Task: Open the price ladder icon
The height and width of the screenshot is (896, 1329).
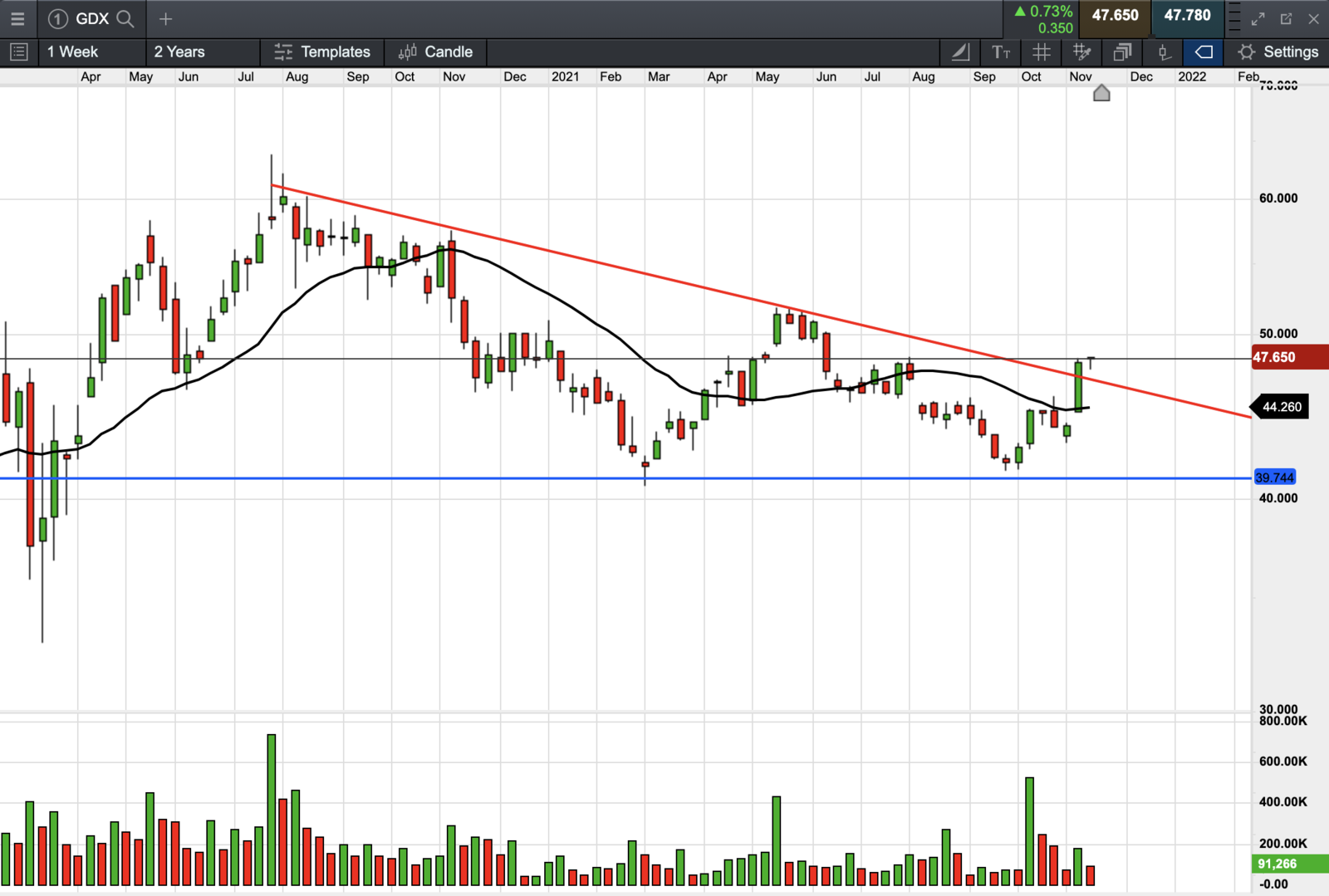Action: 1234,18
